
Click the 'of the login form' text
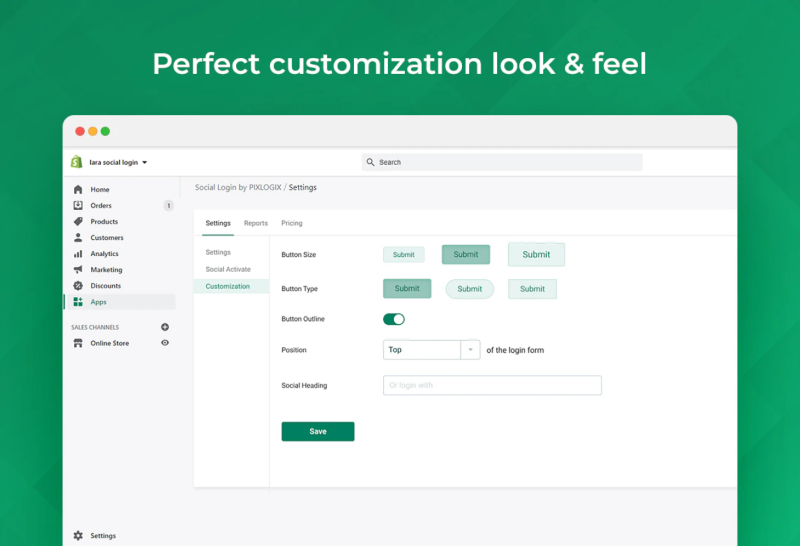515,350
